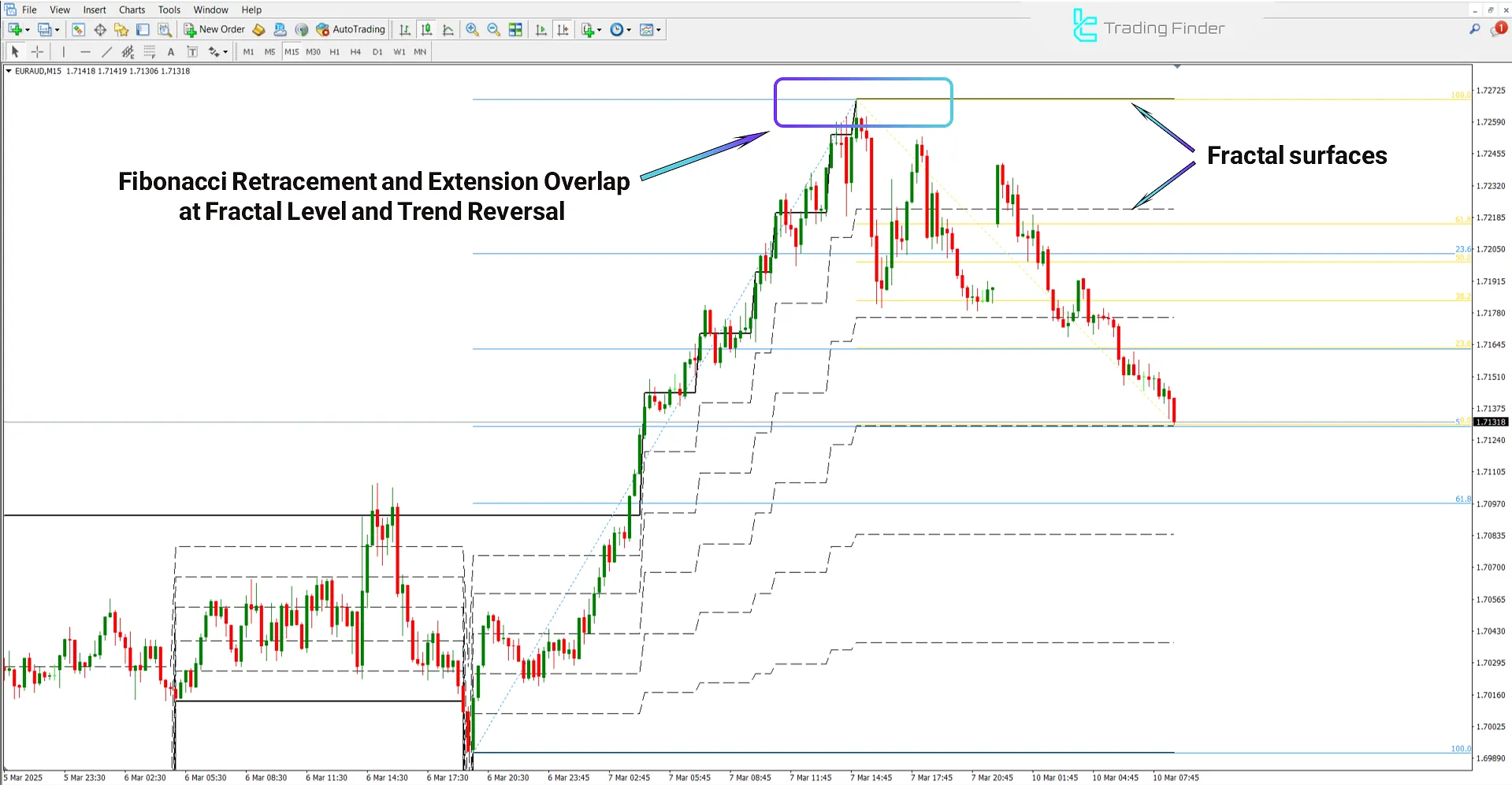The image size is (1512, 785).
Task: Select the horizontal line drawing tool
Action: [x=86, y=51]
